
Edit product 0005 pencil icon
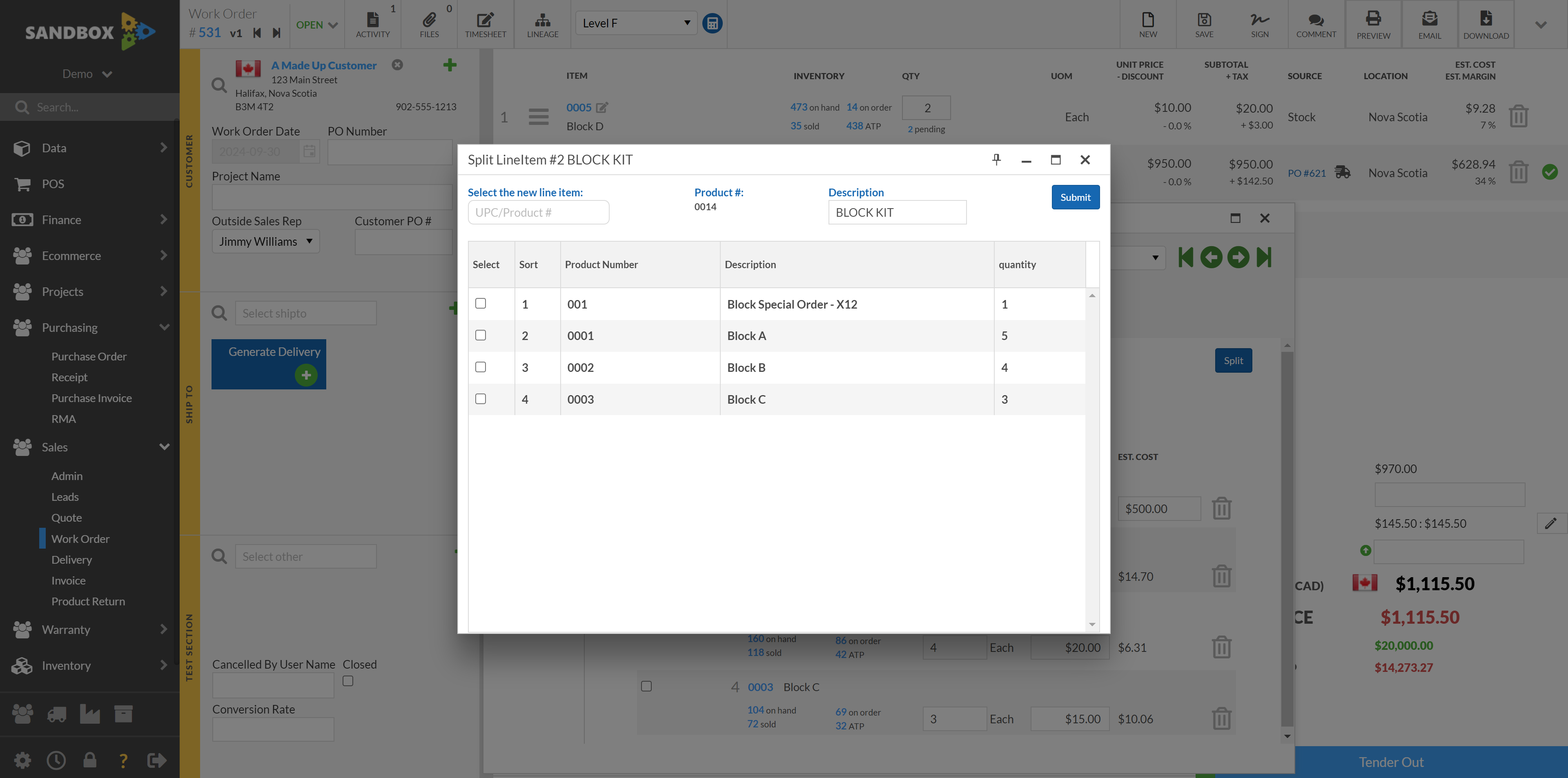coord(602,107)
